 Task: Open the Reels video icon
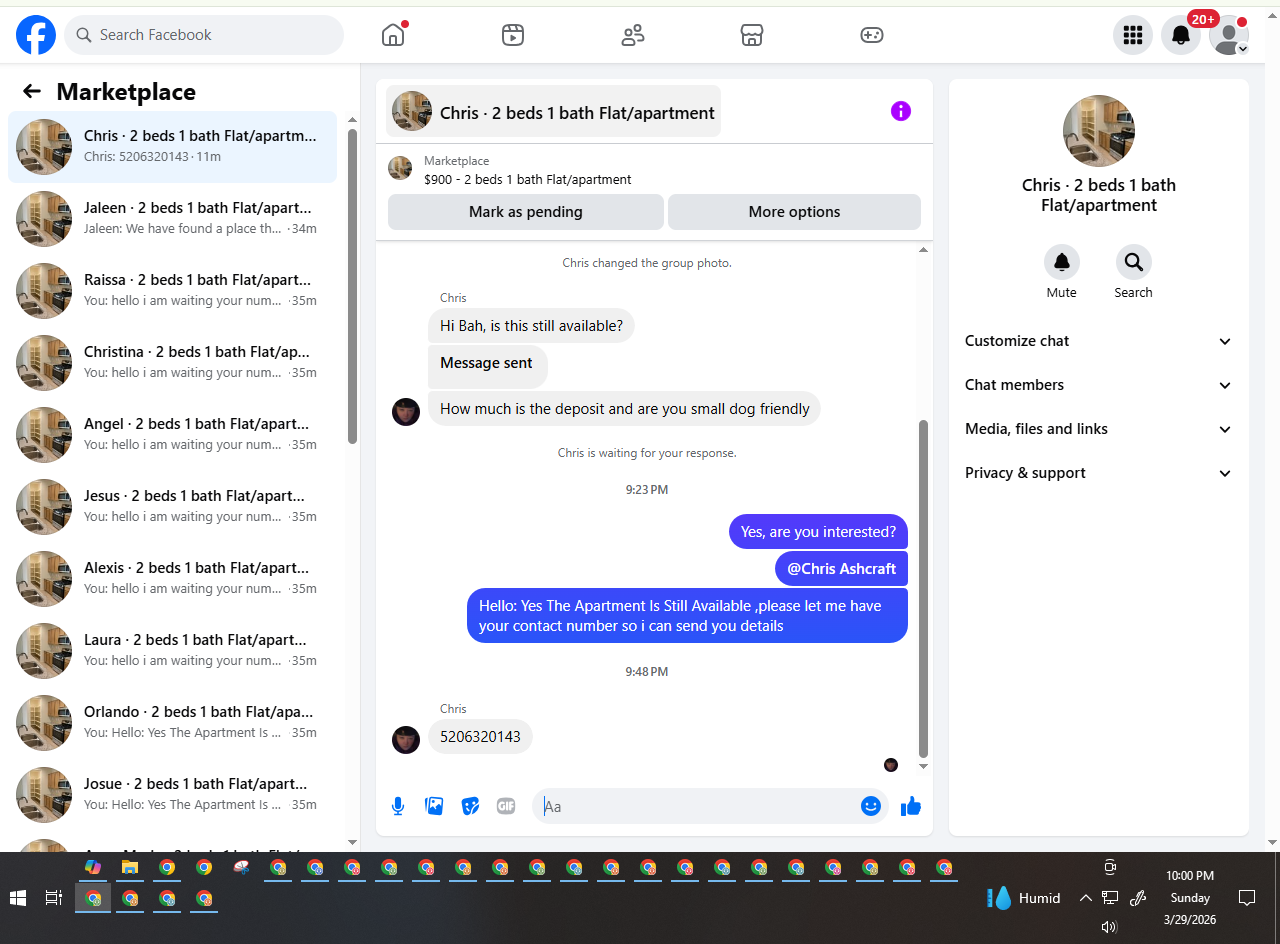[512, 35]
